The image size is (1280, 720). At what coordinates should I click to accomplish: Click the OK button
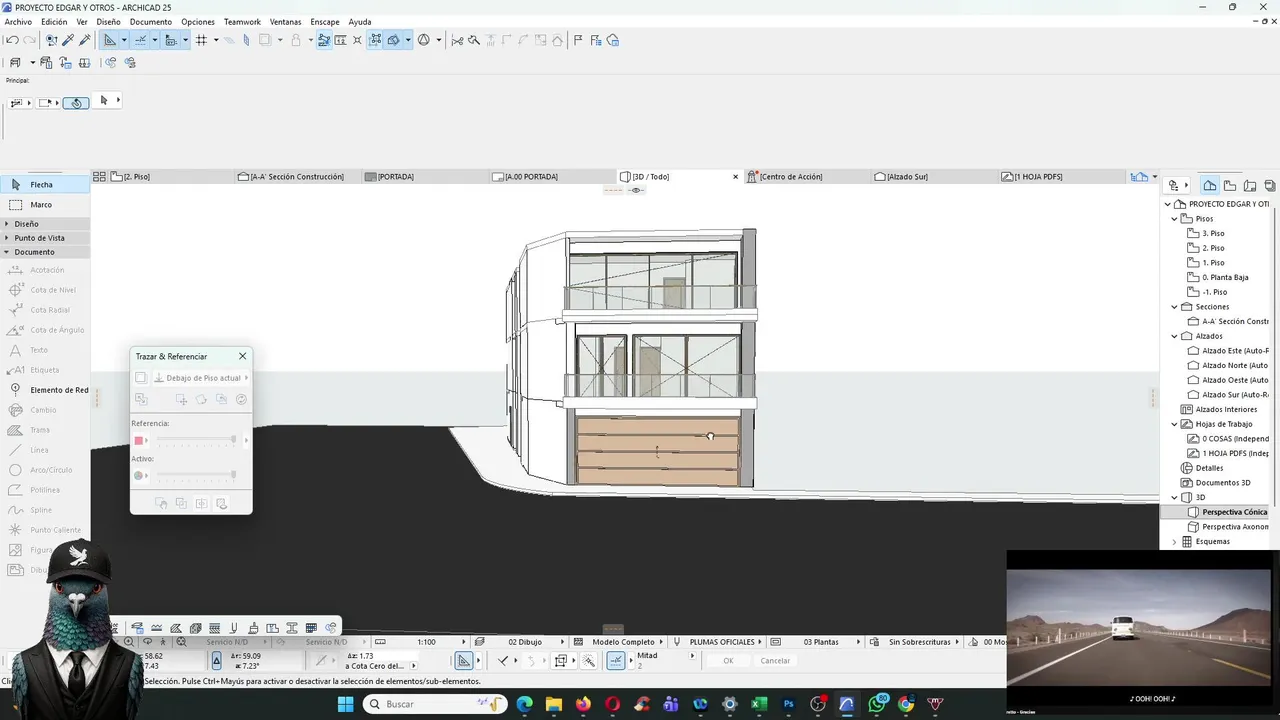click(728, 661)
